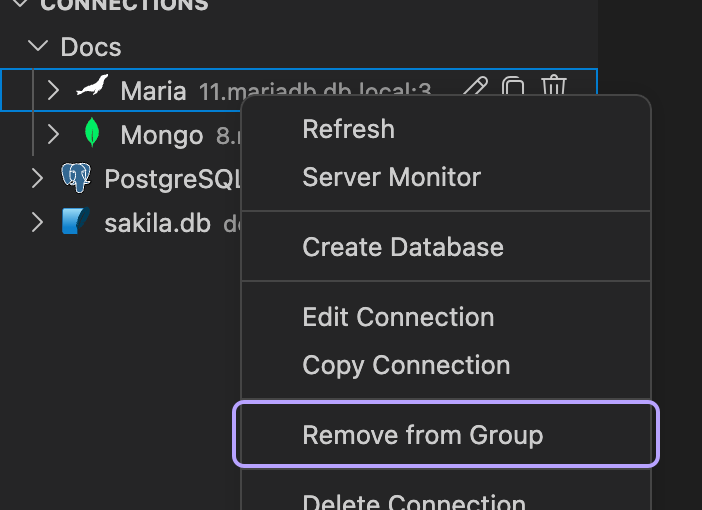The image size is (702, 510).
Task: Select the Docs group label
Action: click(91, 47)
